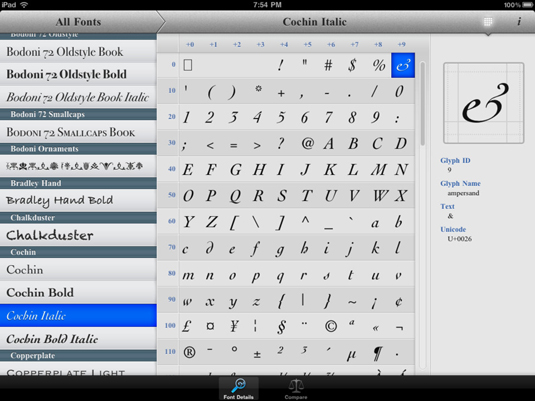Open the glyph grid view icon

pos(488,22)
